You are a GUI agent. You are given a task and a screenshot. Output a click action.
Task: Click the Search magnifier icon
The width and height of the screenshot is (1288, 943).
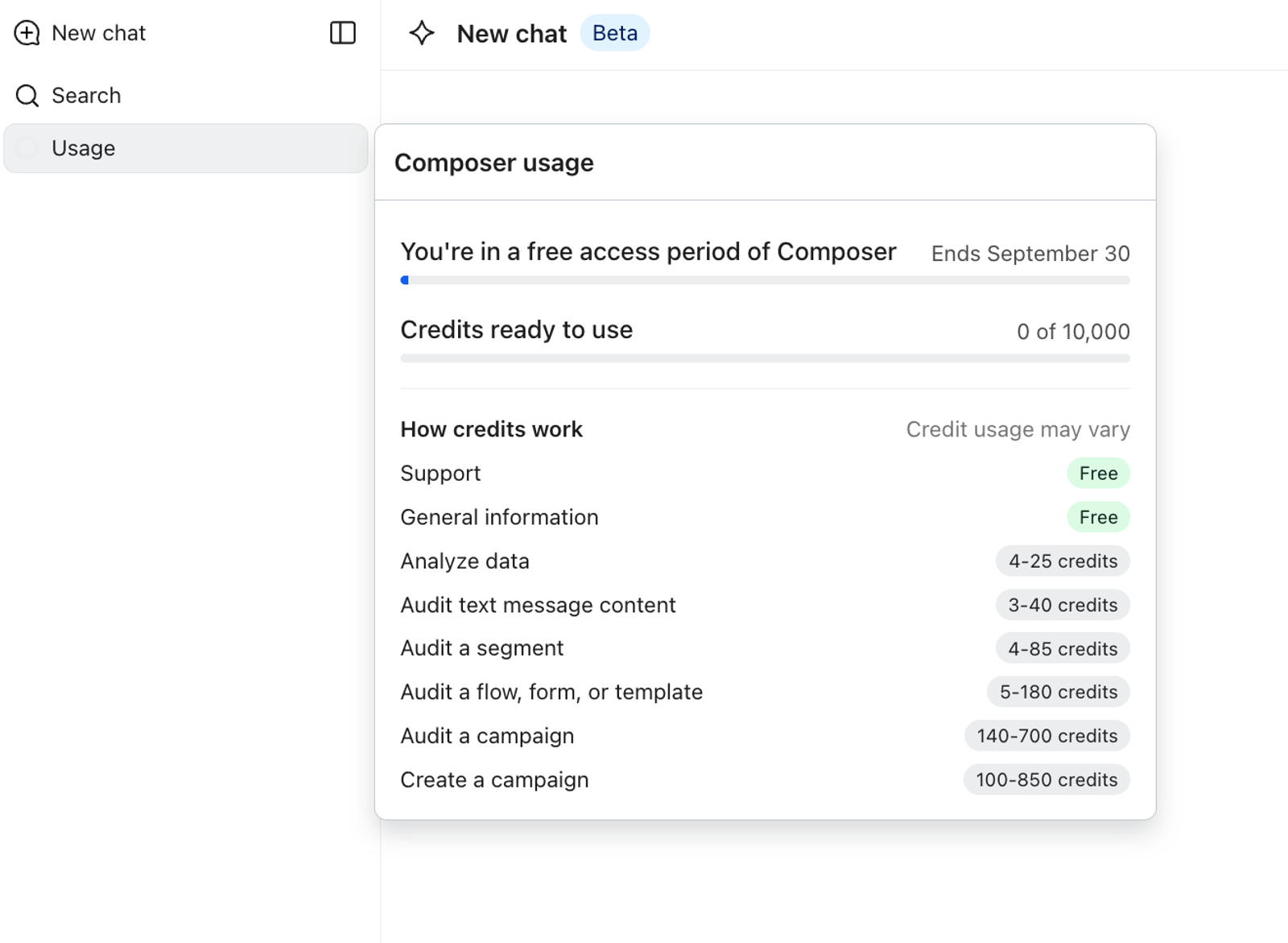pos(27,96)
